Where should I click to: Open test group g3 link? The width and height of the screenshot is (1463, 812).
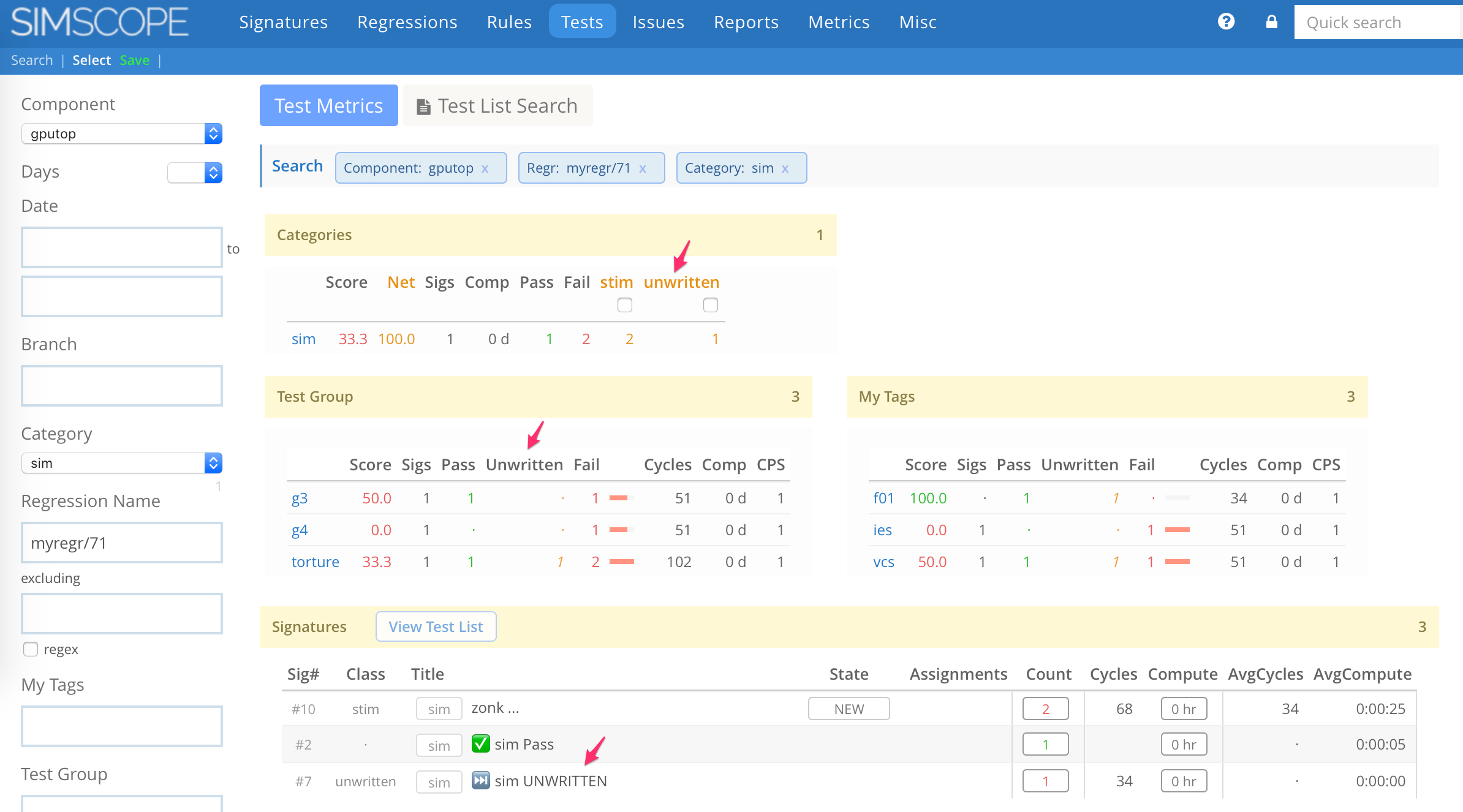[x=299, y=498]
